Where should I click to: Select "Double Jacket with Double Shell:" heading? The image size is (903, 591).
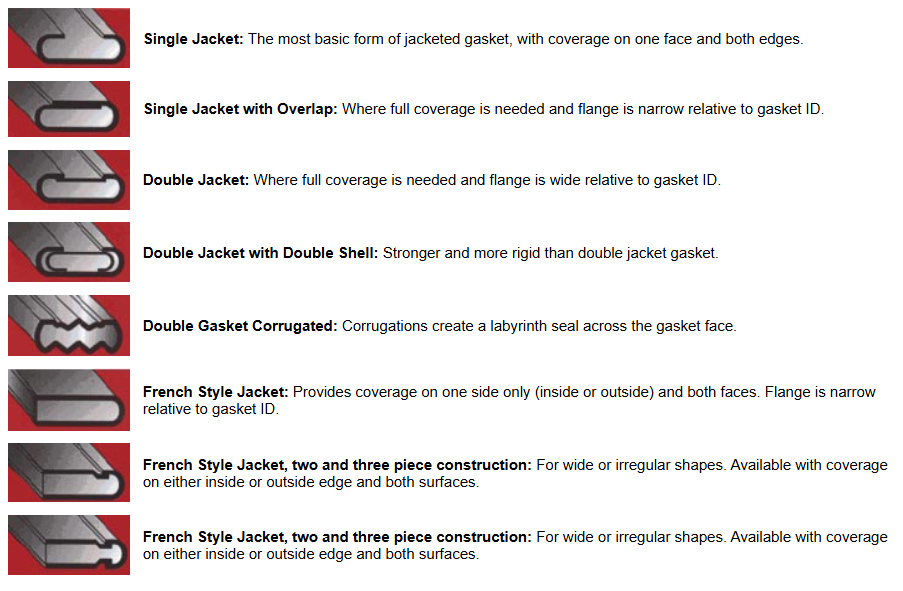260,253
